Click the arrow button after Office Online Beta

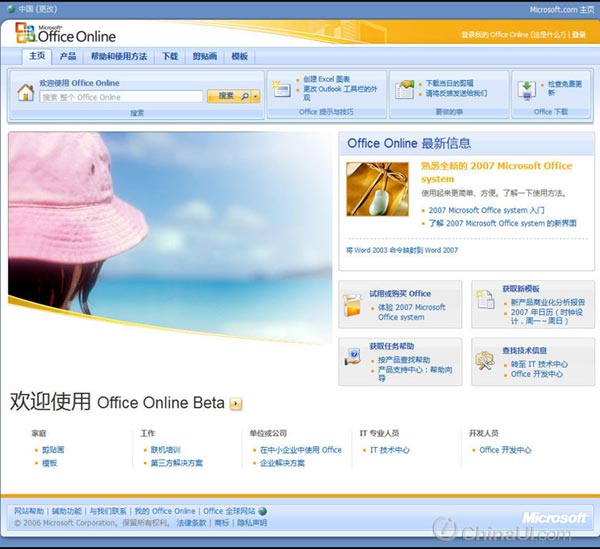pyautogui.click(x=236, y=404)
